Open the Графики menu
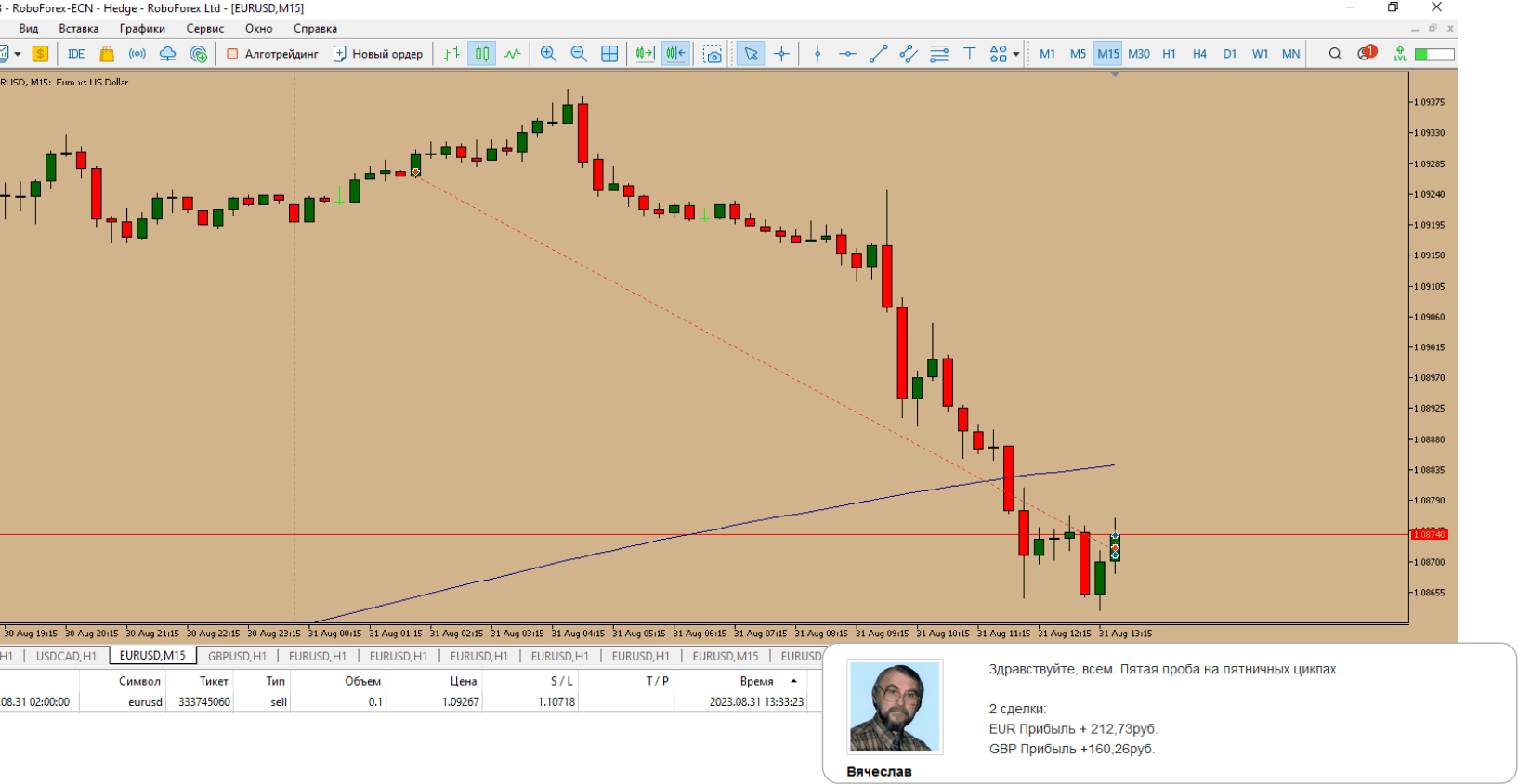This screenshot has height=784, width=1518. [141, 29]
